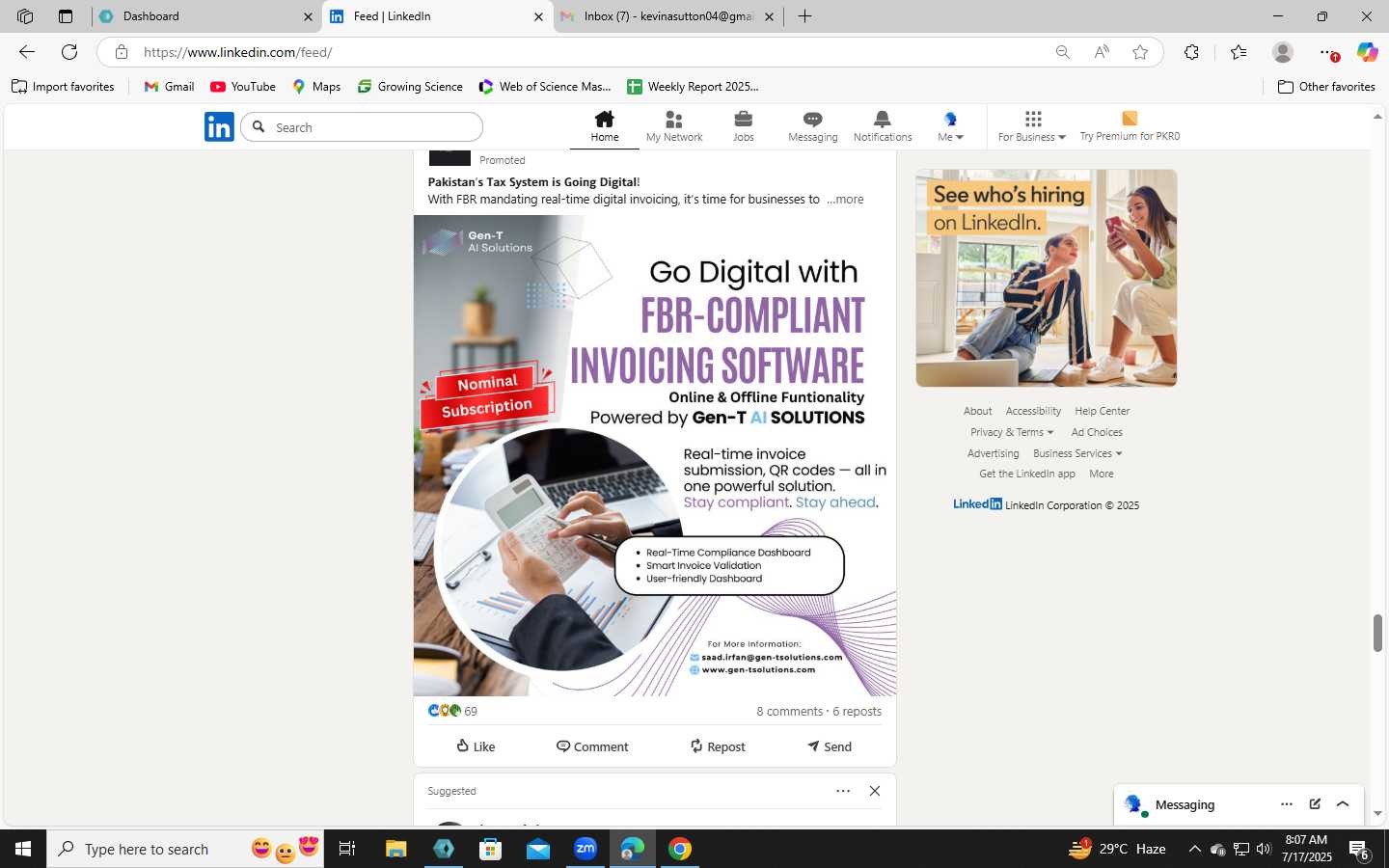This screenshot has width=1389, height=868.
Task: Show hidden tray icons chevron
Action: click(1194, 849)
